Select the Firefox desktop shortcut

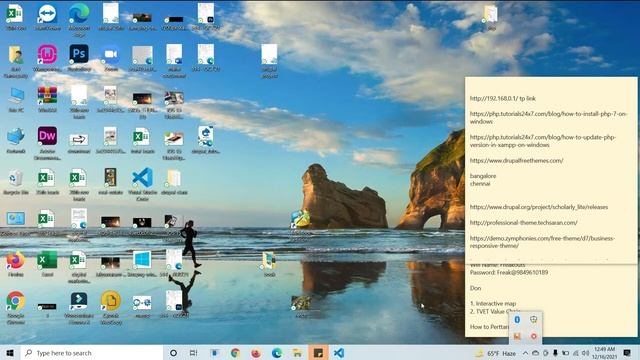16,264
